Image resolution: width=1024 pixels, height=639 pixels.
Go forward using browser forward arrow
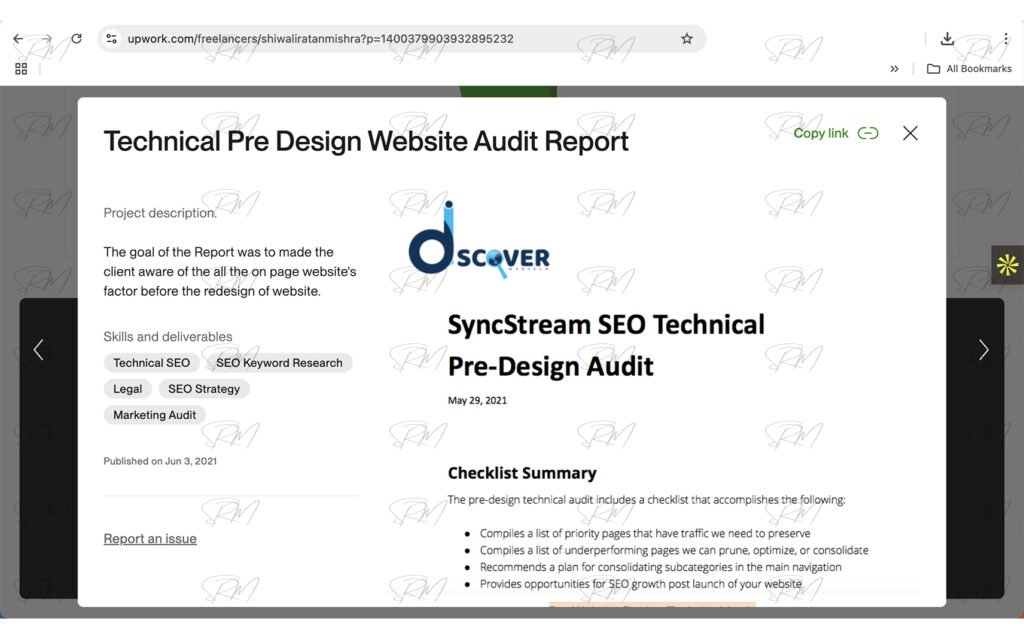46,39
